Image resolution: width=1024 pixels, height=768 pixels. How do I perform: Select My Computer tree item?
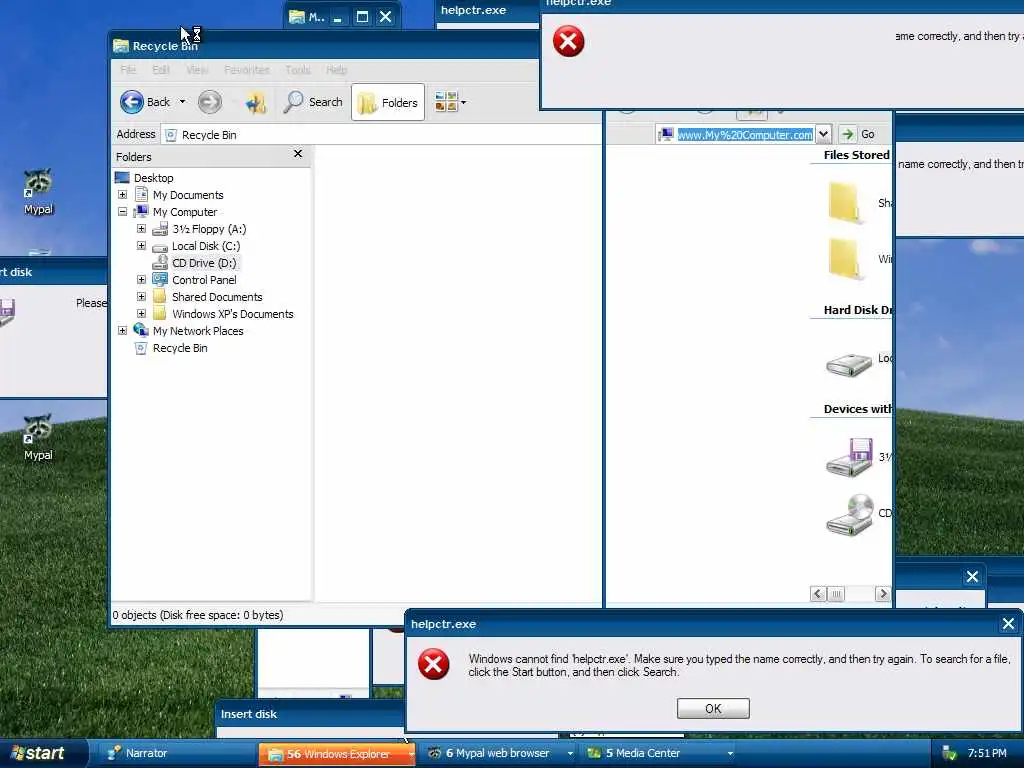(185, 212)
